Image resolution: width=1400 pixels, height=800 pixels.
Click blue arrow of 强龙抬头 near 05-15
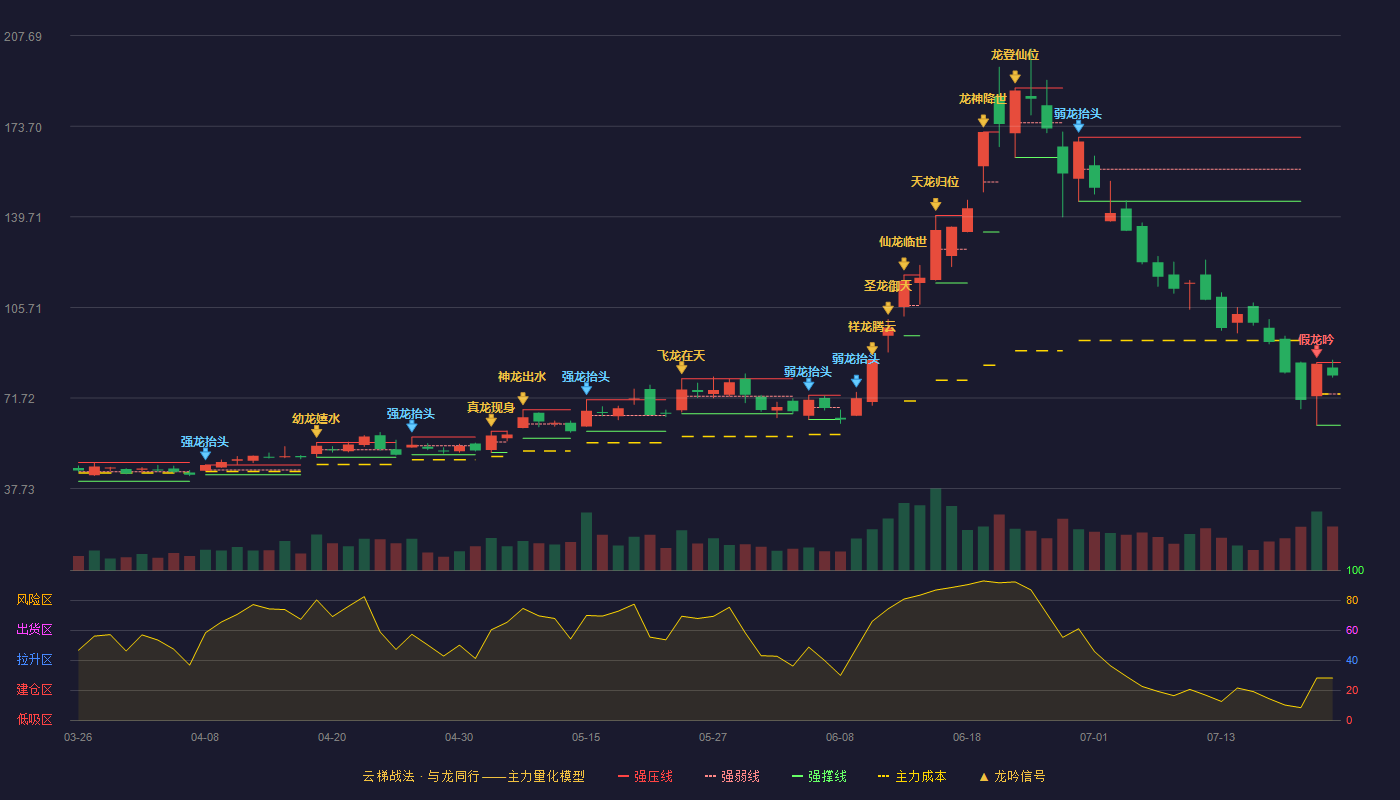[586, 389]
